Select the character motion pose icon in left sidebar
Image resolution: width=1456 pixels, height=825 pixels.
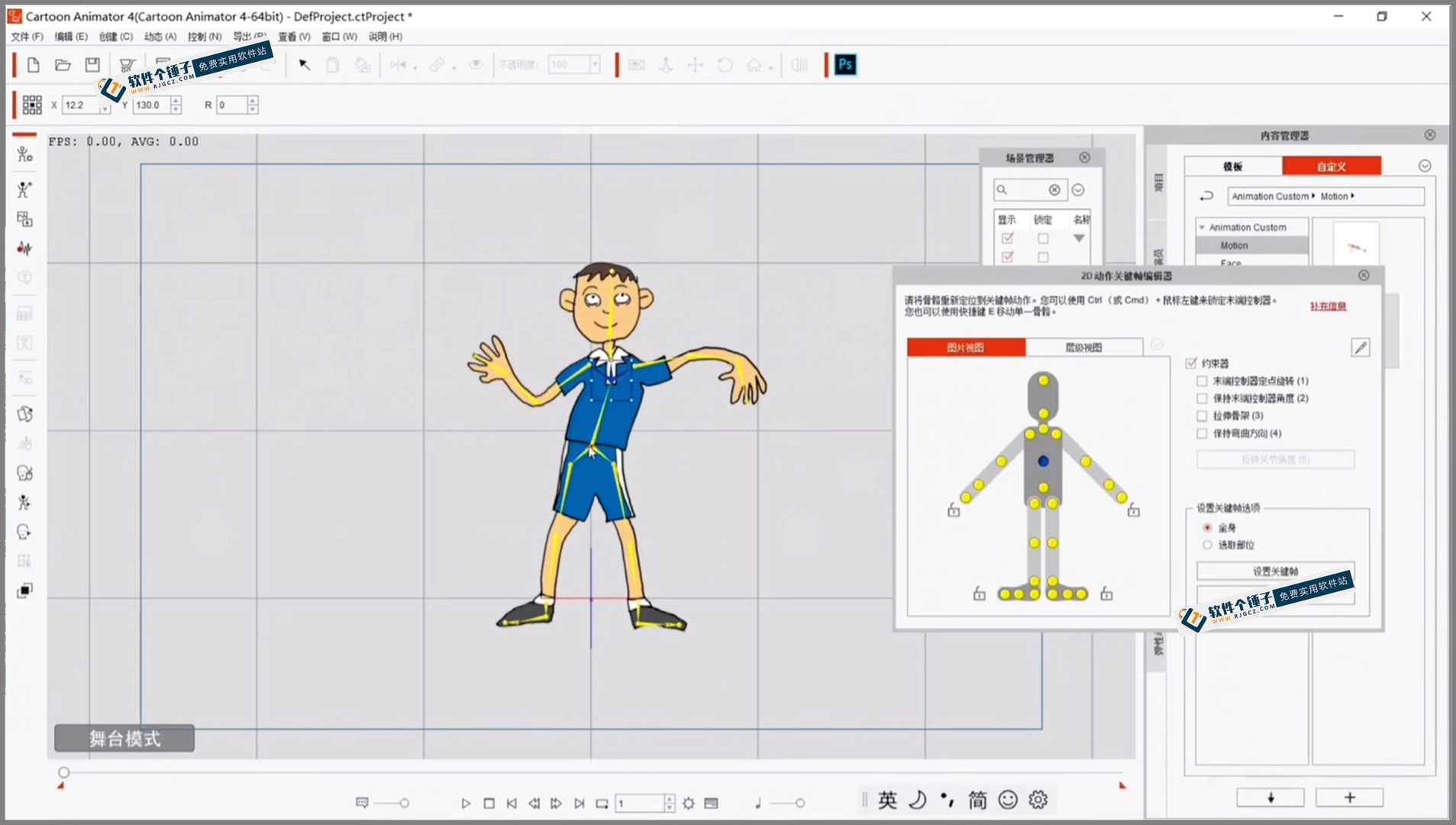tap(24, 189)
